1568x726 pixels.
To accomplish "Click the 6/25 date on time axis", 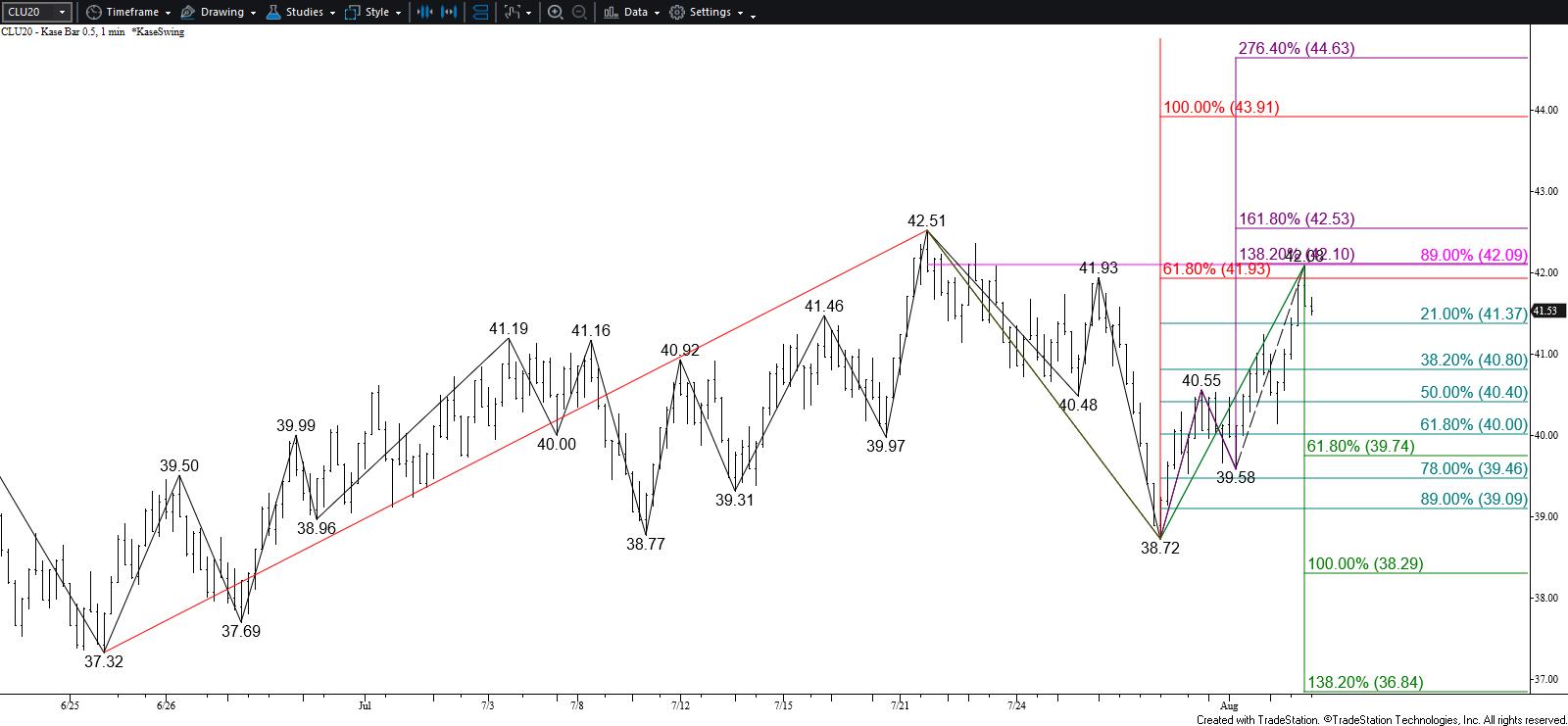I will [70, 704].
